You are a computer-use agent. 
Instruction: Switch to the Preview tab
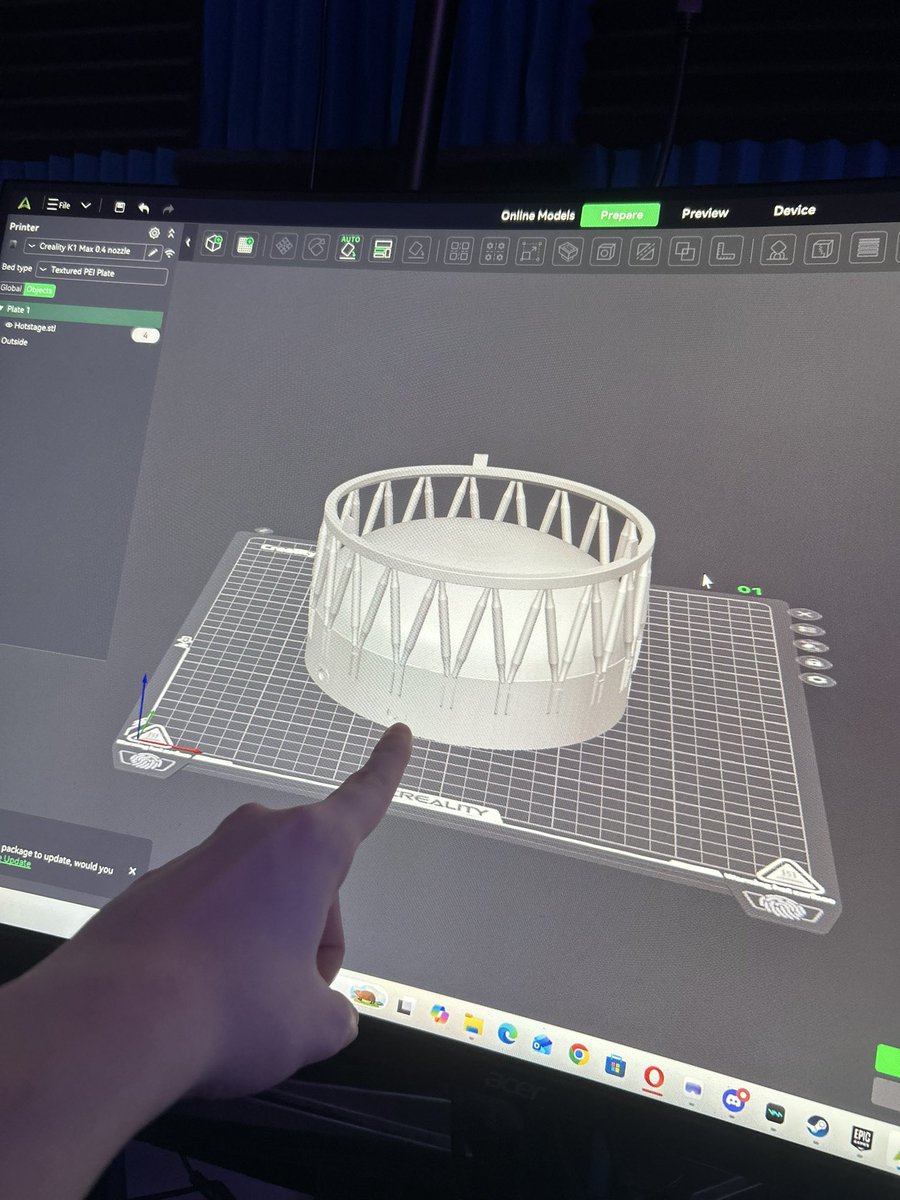[x=704, y=212]
